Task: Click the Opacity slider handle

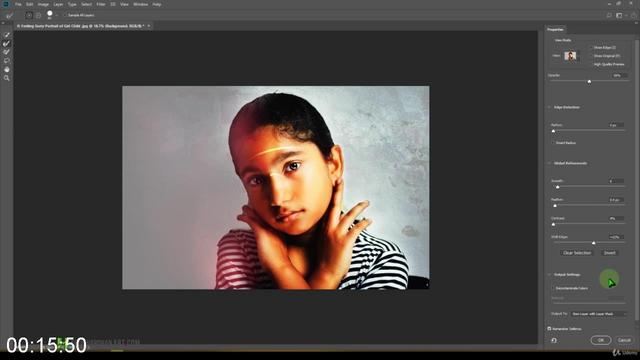Action: click(589, 82)
